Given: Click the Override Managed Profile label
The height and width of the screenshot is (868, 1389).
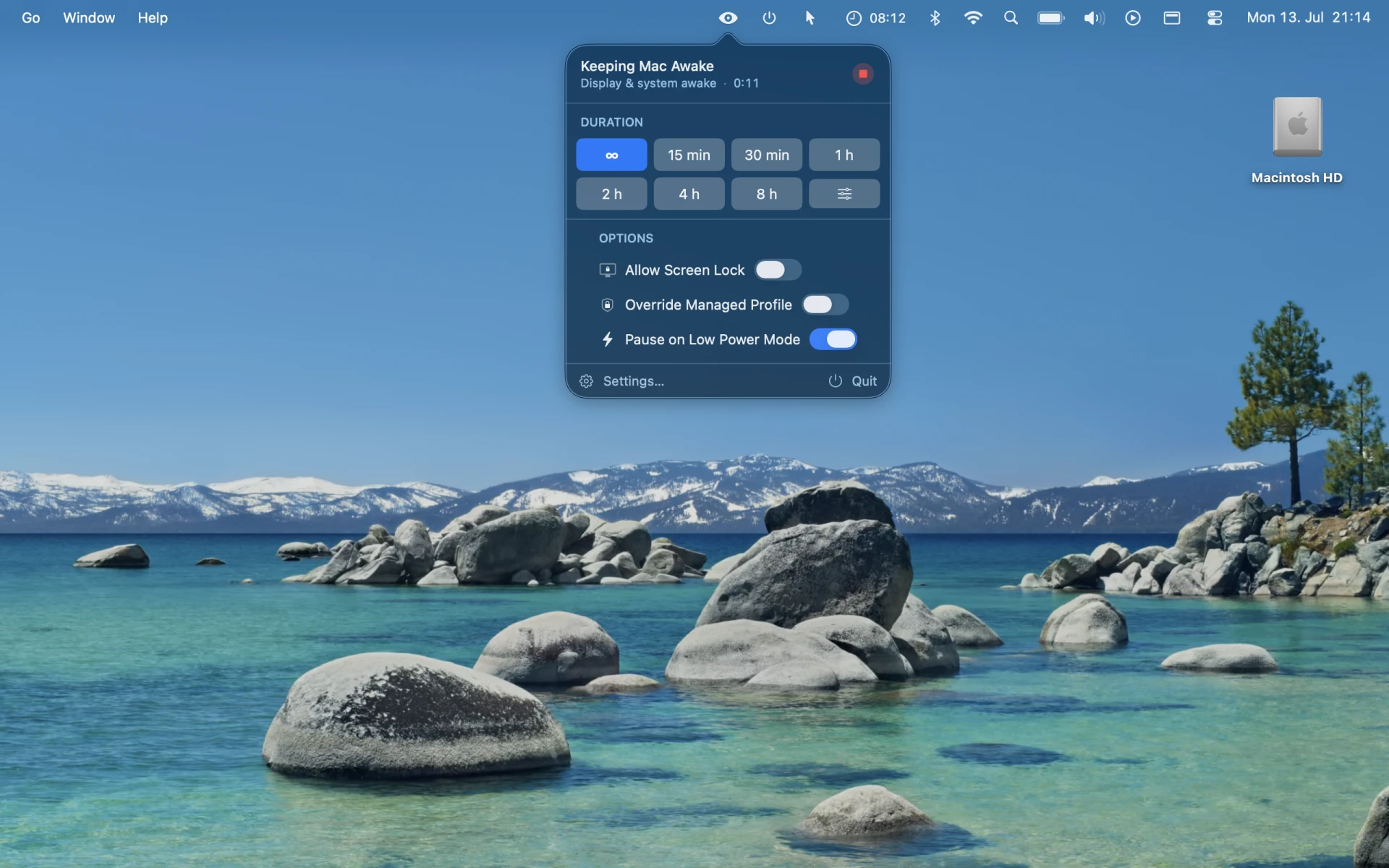Looking at the screenshot, I should [x=708, y=305].
